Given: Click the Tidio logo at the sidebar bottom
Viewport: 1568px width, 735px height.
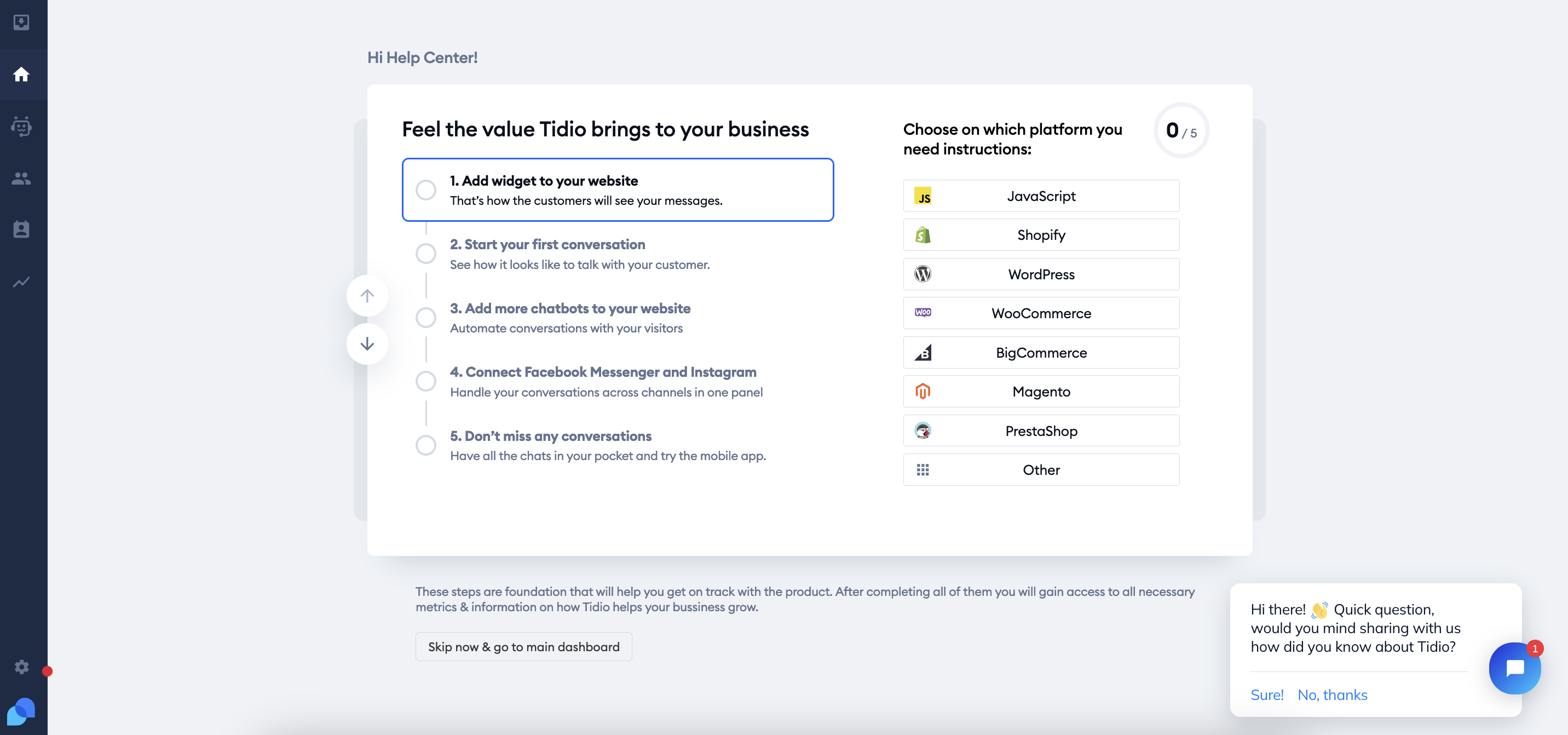Looking at the screenshot, I should click(x=21, y=711).
